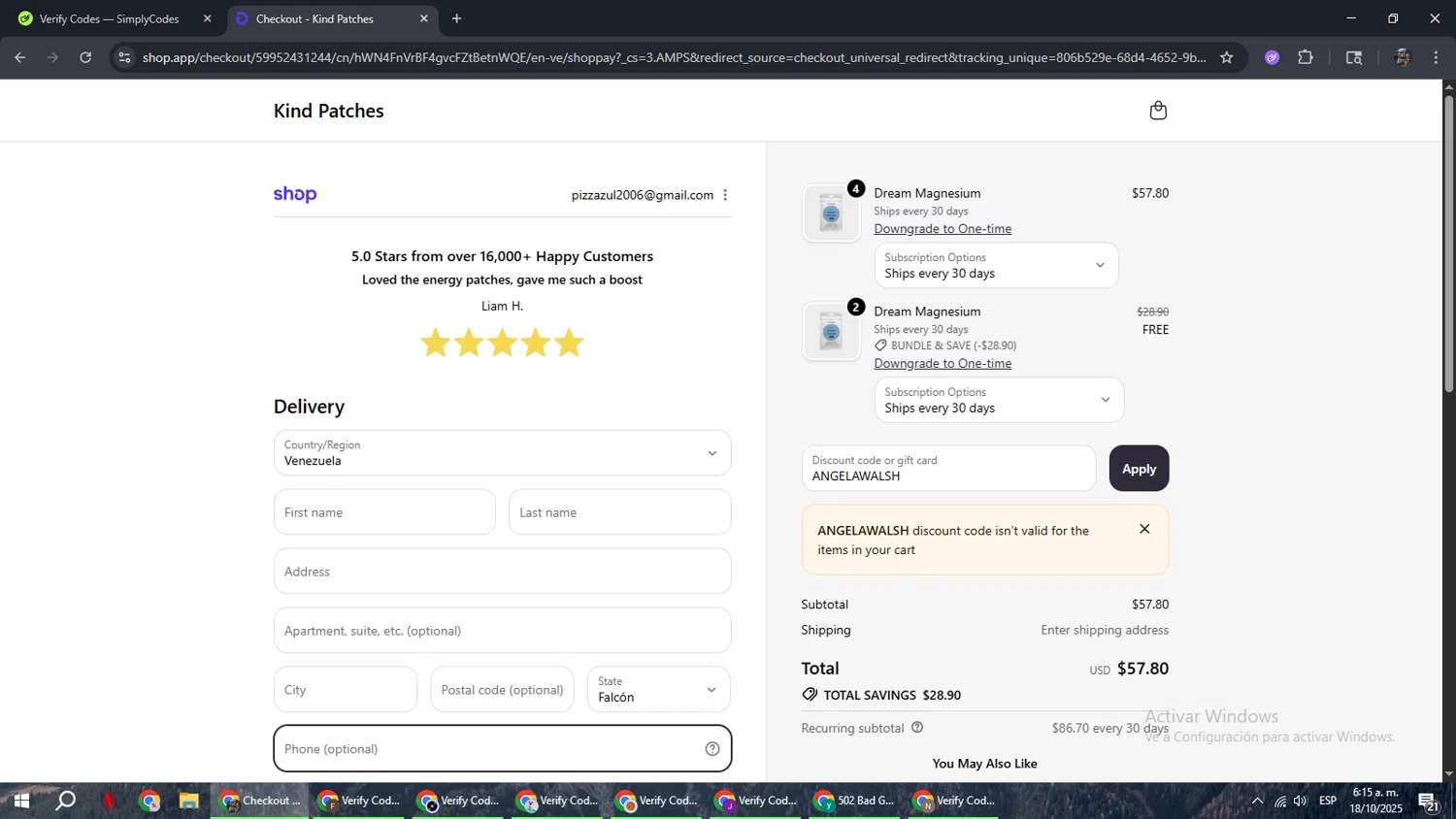Reload the checkout page
The image size is (1456, 819).
[85, 57]
